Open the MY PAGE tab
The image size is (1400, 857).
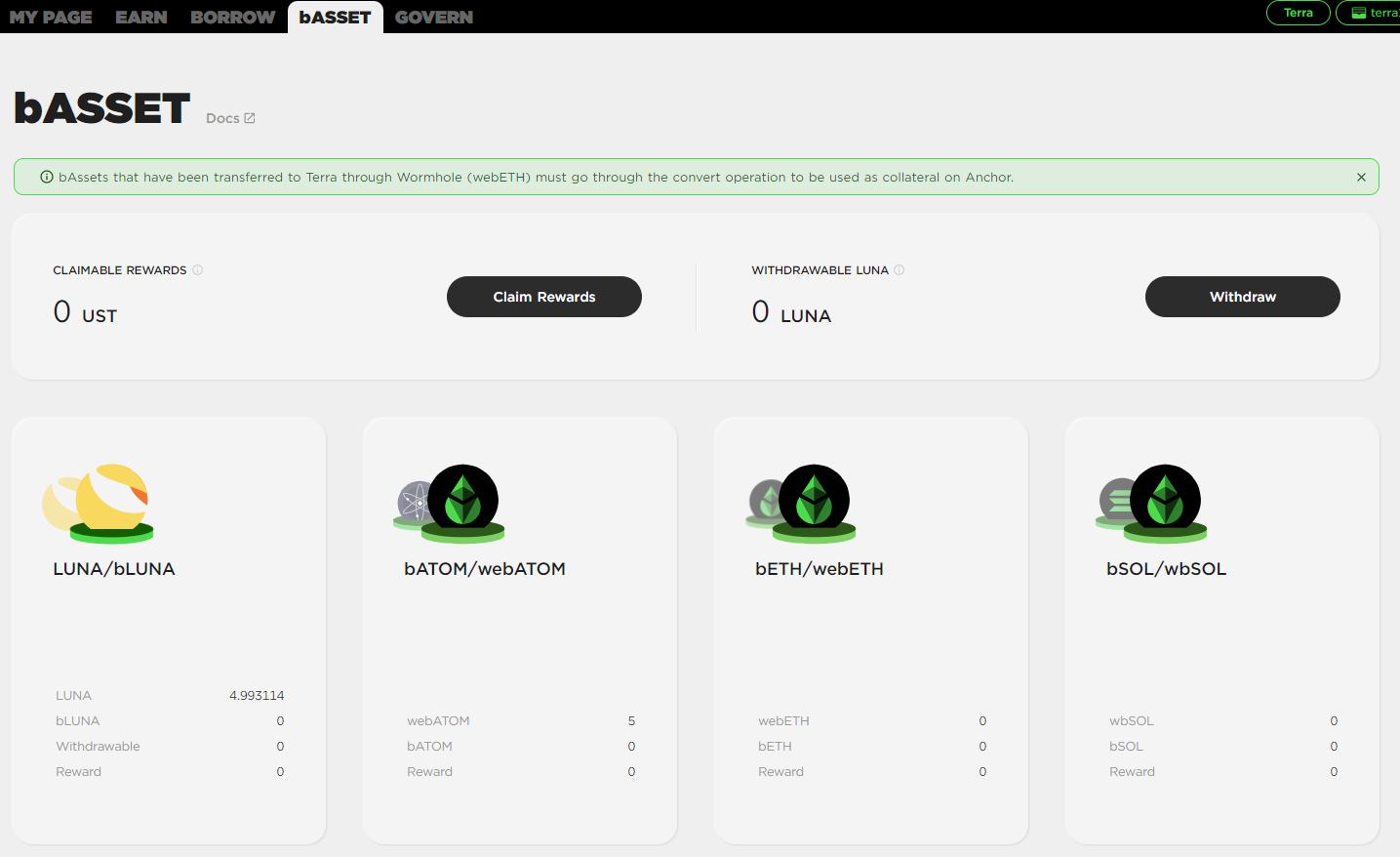click(x=51, y=18)
